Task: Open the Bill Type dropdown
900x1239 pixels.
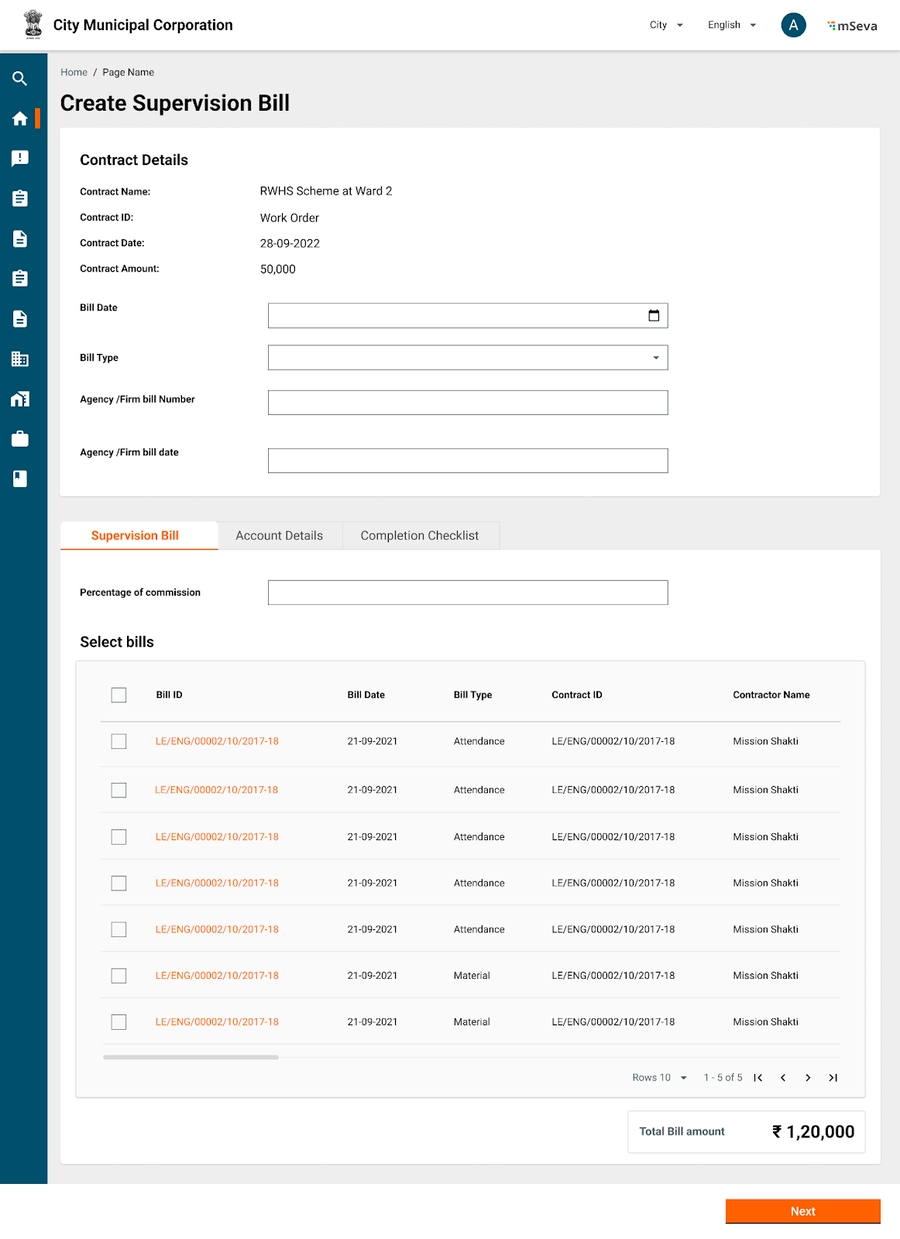Action: (x=467, y=358)
